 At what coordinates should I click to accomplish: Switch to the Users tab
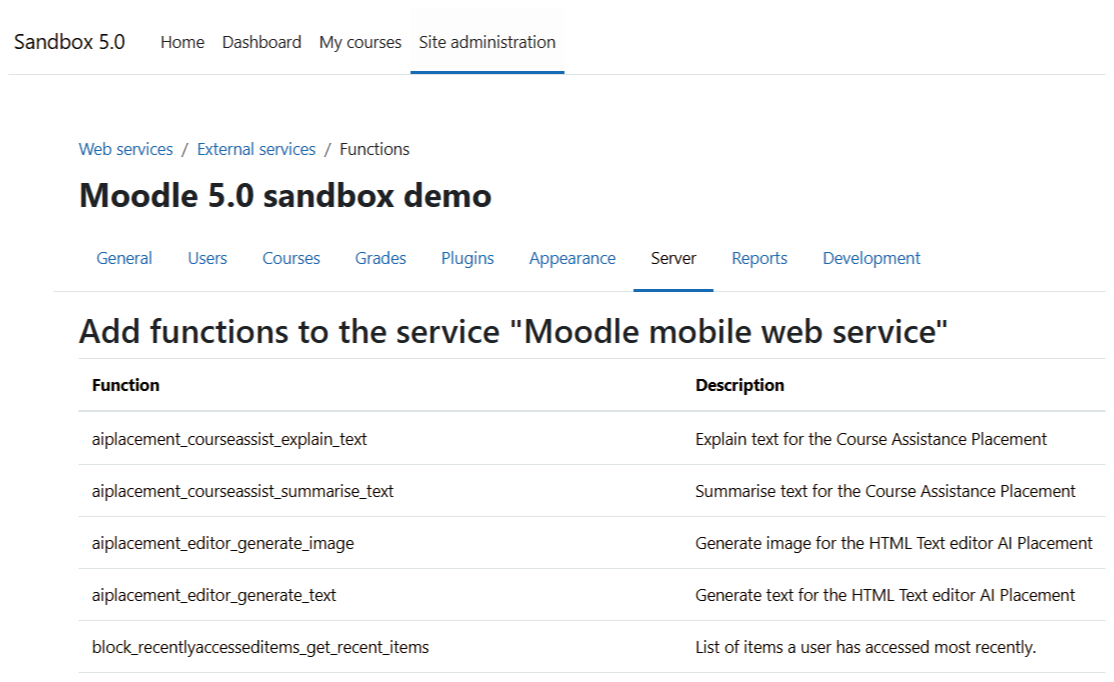coord(207,258)
